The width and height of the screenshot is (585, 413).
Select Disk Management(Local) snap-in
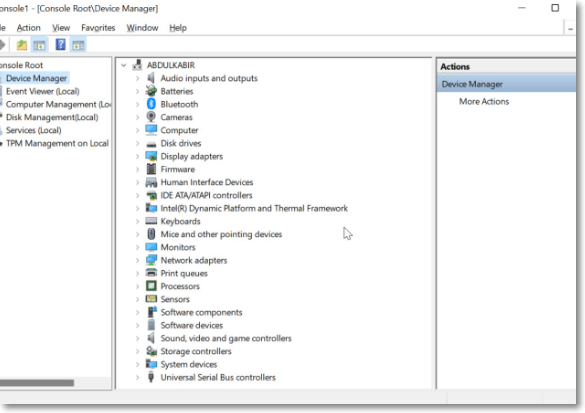[x=52, y=117]
